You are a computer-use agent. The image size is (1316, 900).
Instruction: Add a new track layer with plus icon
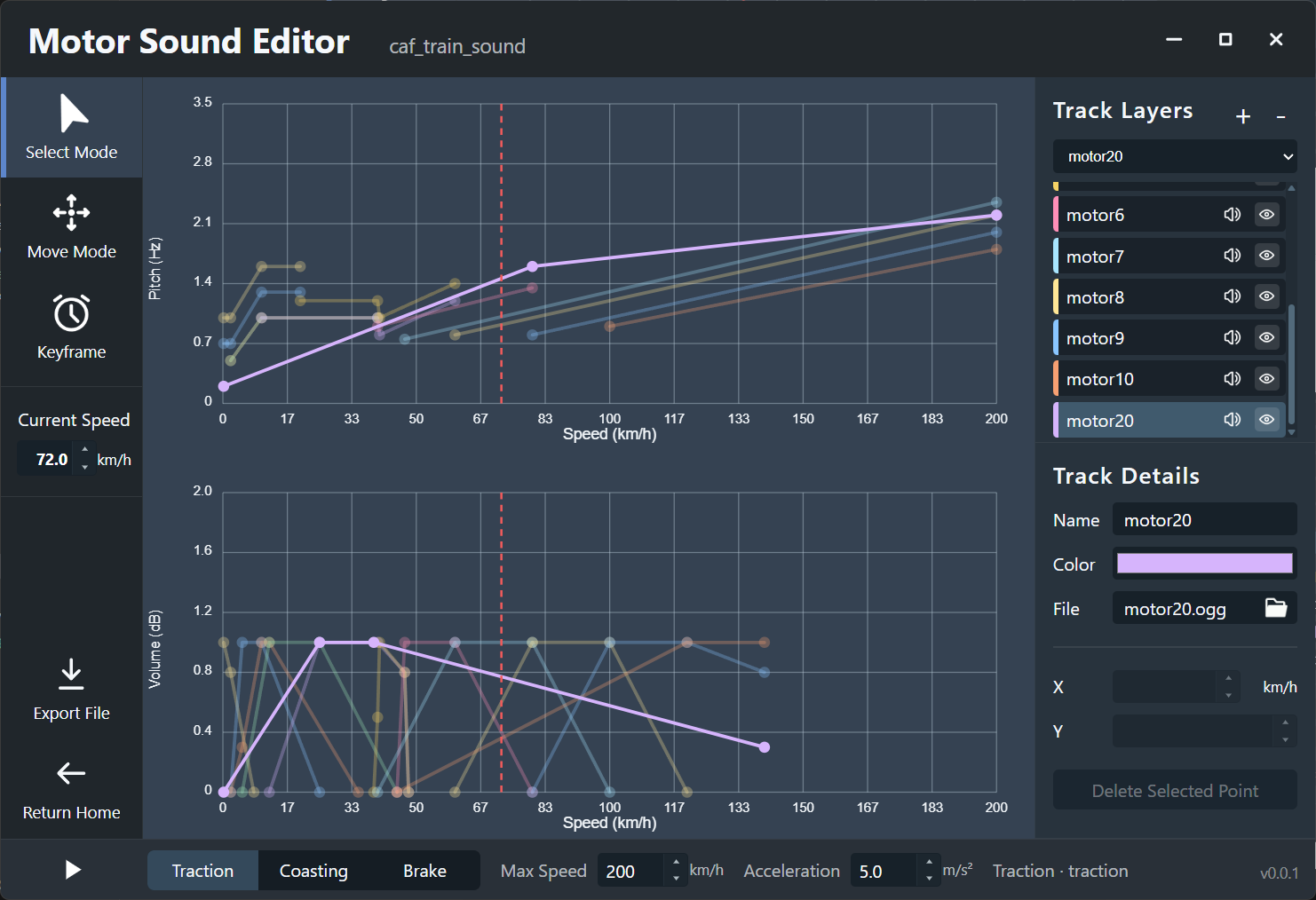point(1243,116)
